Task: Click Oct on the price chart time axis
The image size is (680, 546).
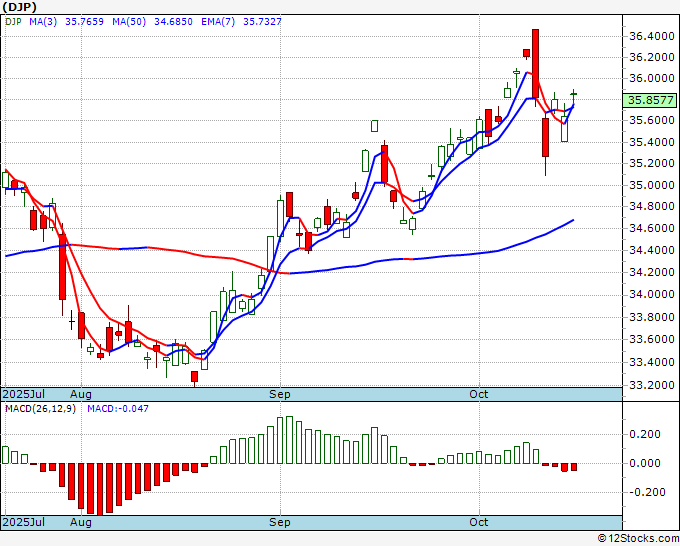Action: tap(479, 394)
